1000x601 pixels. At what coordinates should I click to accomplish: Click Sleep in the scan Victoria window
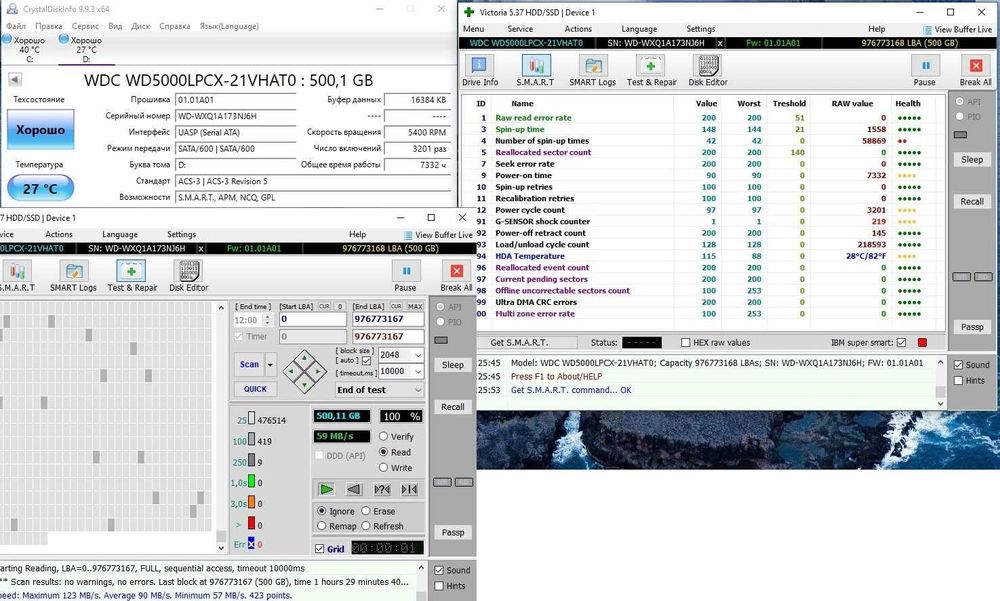453,365
